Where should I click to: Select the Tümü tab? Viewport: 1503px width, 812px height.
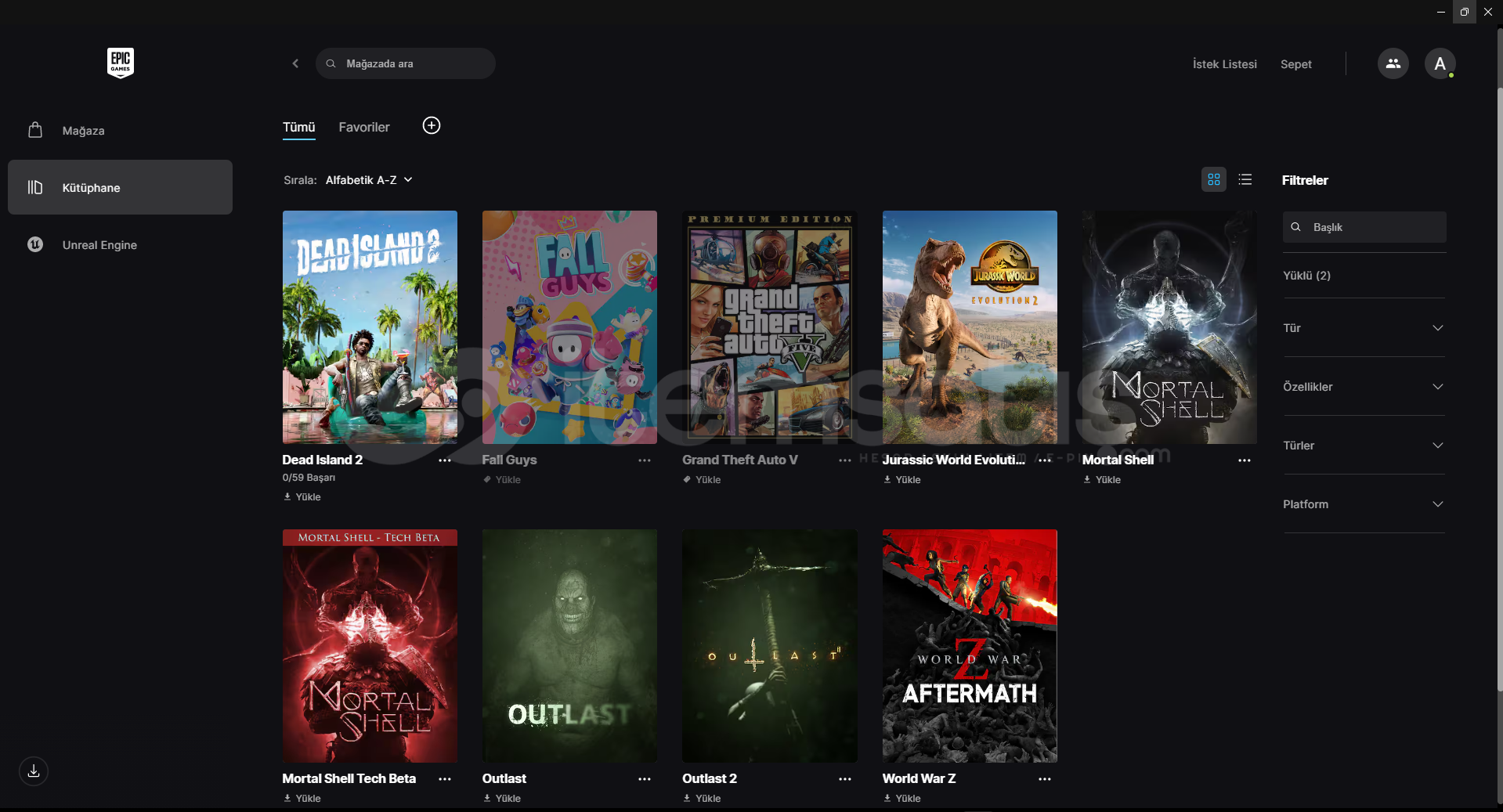[299, 127]
